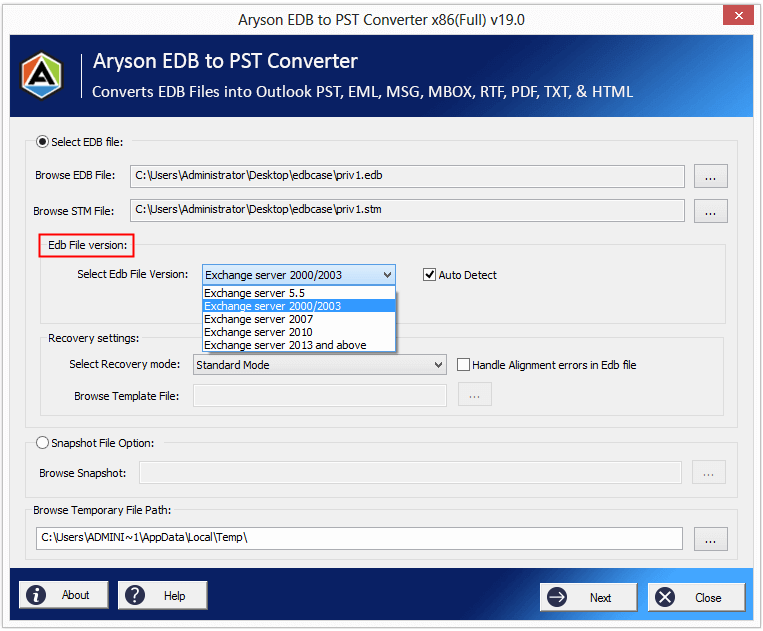
Task: Uncheck the Auto Detect checkbox
Action: (x=429, y=275)
